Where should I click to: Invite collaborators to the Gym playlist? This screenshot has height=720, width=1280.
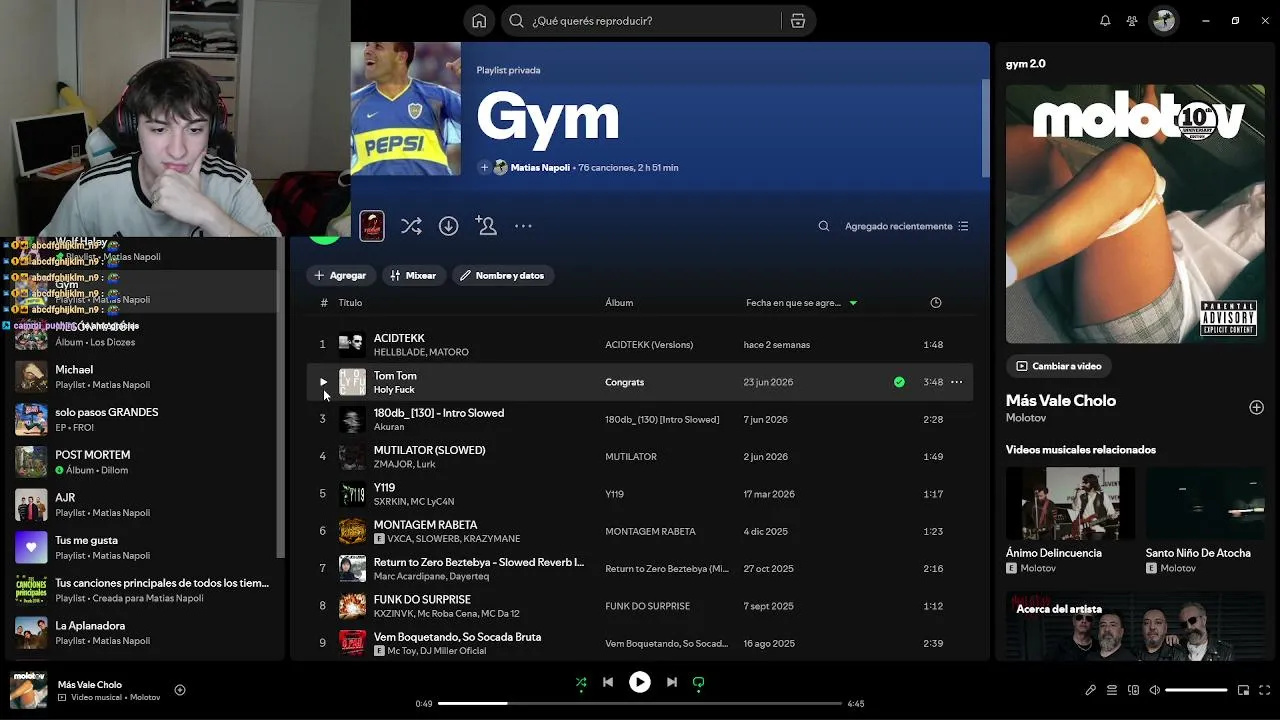tap(487, 227)
